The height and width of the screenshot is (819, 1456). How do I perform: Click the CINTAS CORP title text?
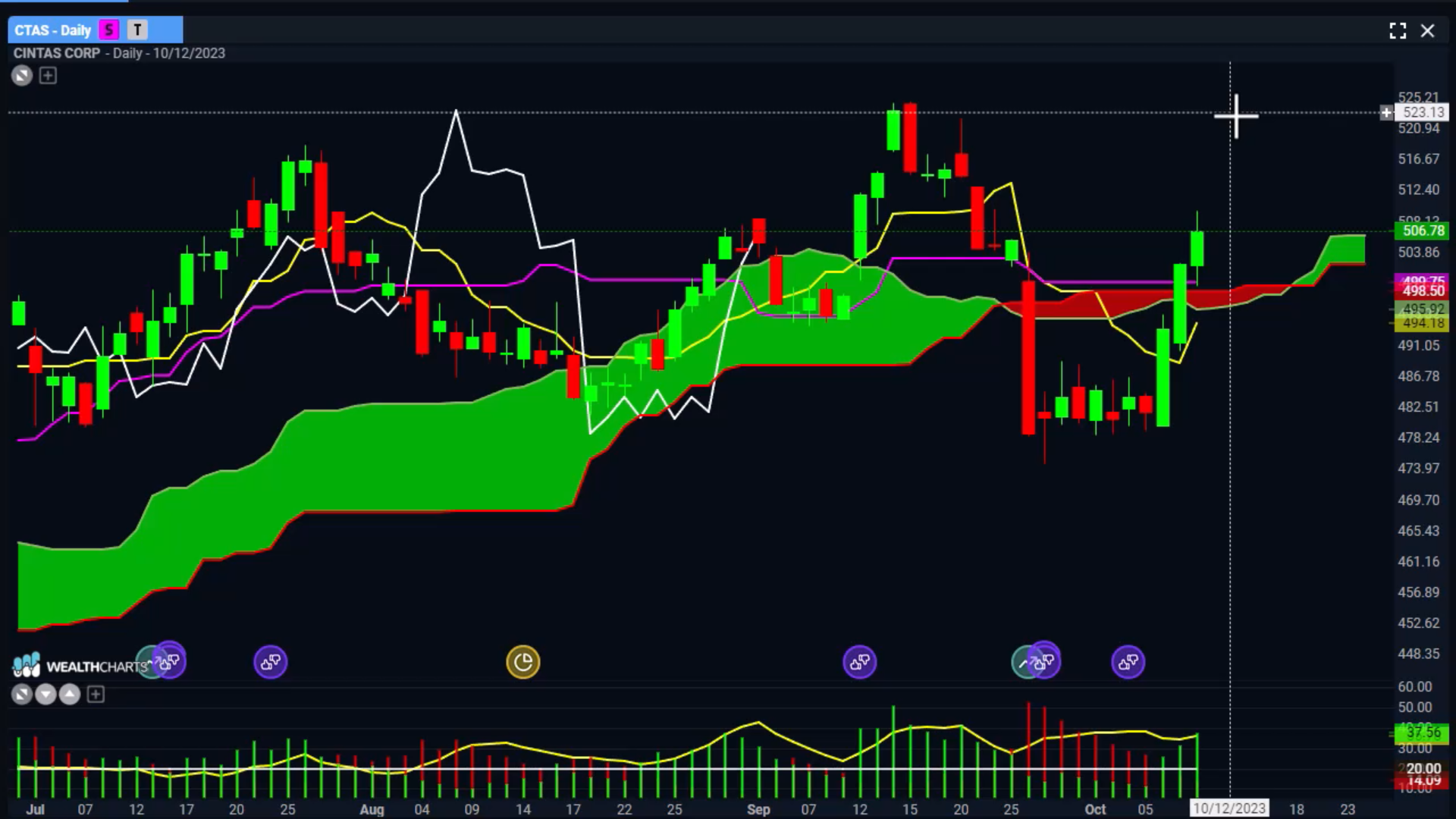pyautogui.click(x=57, y=53)
